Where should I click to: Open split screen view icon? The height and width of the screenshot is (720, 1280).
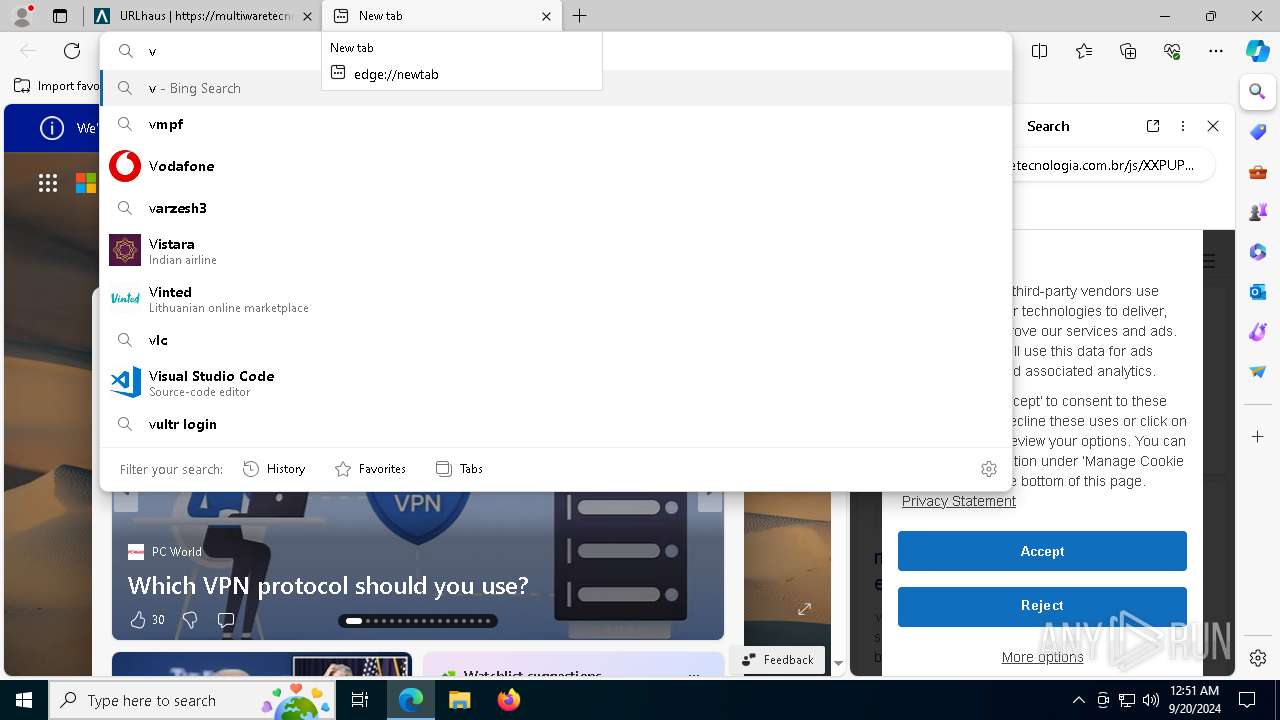pos(1039,51)
